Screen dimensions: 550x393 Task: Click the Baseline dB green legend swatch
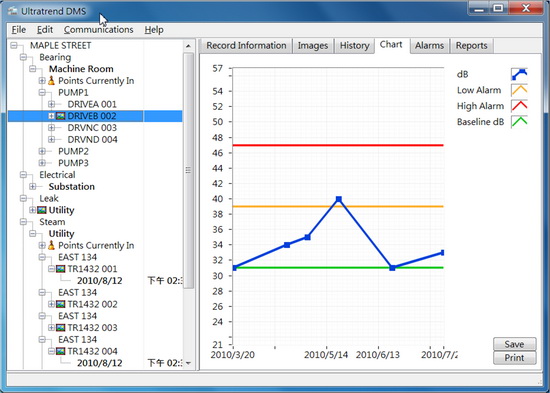point(519,122)
